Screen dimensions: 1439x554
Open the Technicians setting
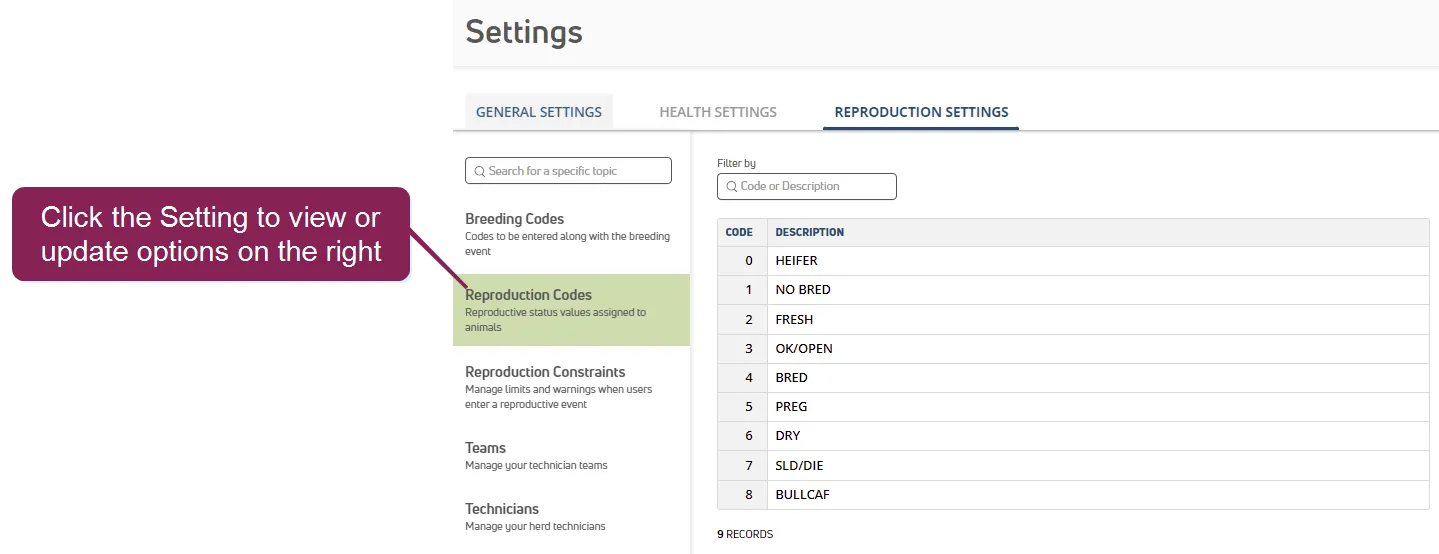point(571,516)
